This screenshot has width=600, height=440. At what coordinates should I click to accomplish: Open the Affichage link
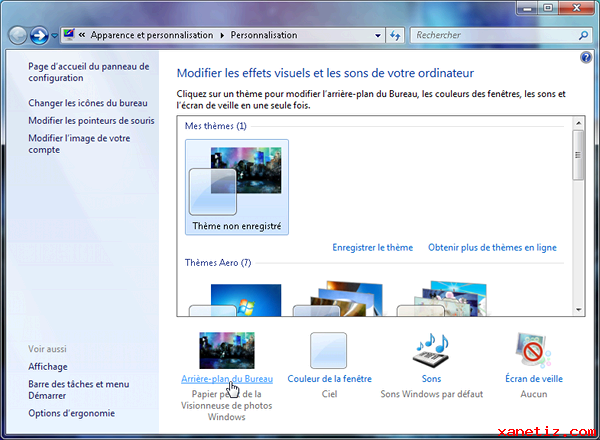[48, 367]
